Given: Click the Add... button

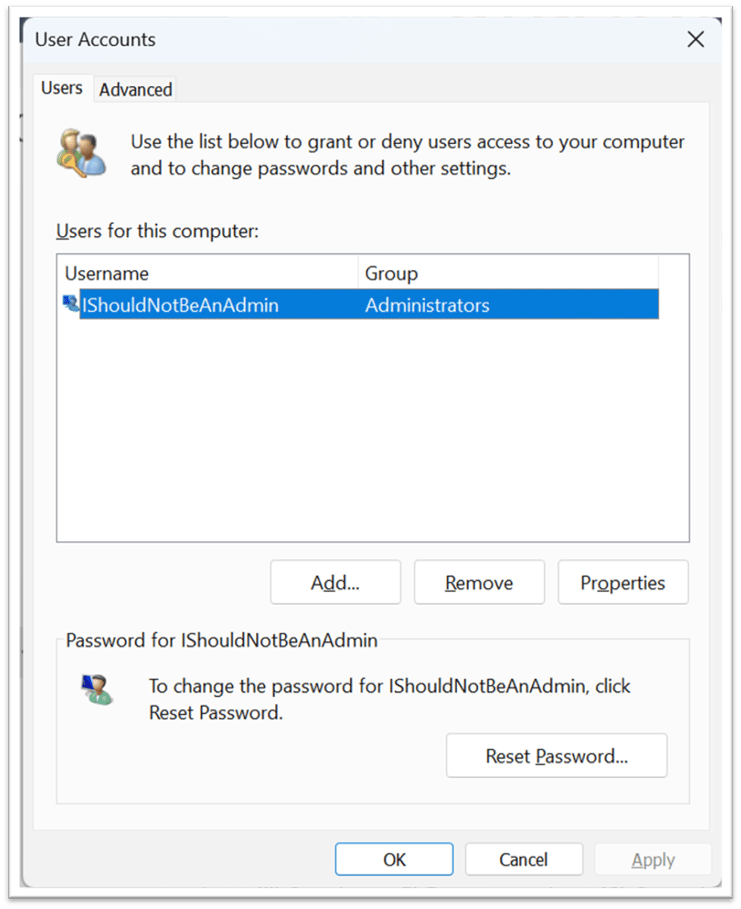Looking at the screenshot, I should 335,582.
